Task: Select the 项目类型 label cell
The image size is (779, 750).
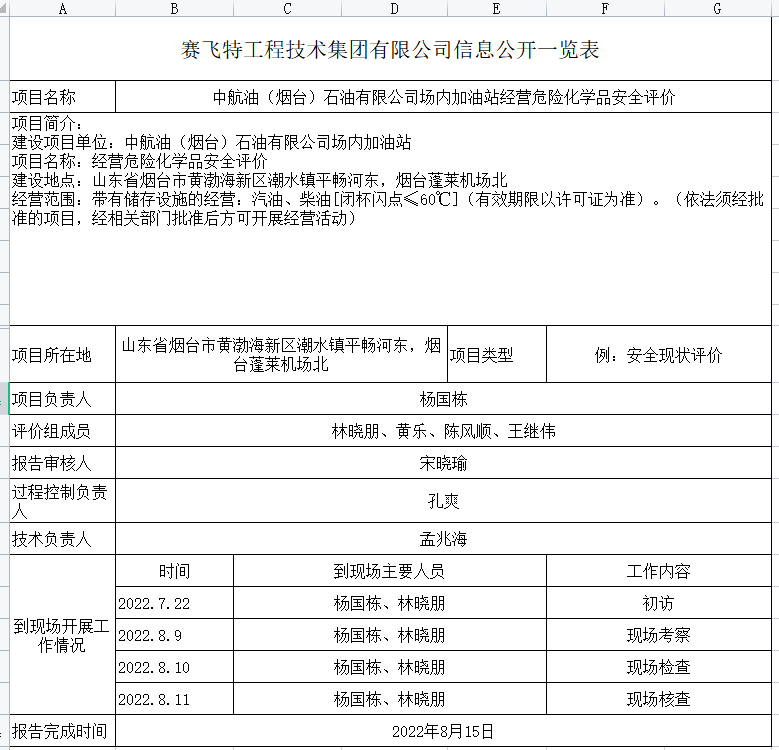Action: (496, 354)
